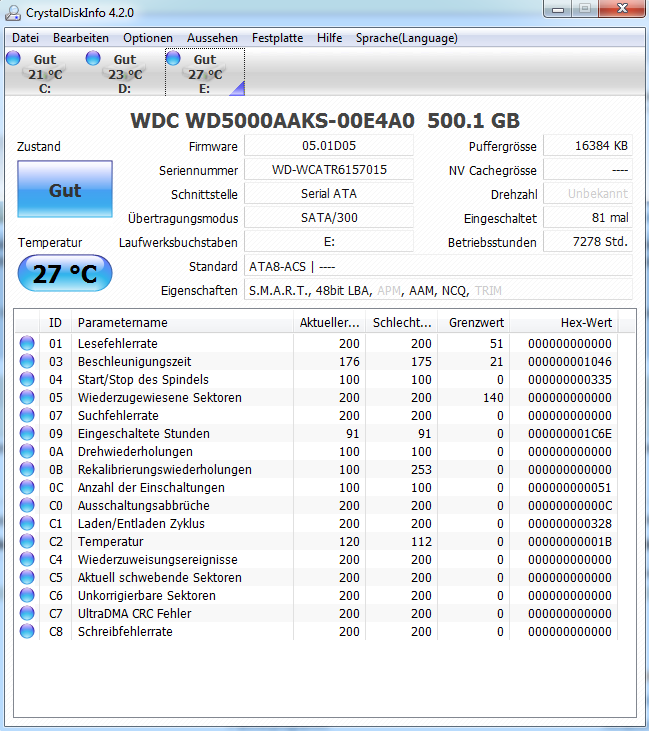
Task: Click the Puffergrösse value 16384 KB
Action: [x=588, y=146]
